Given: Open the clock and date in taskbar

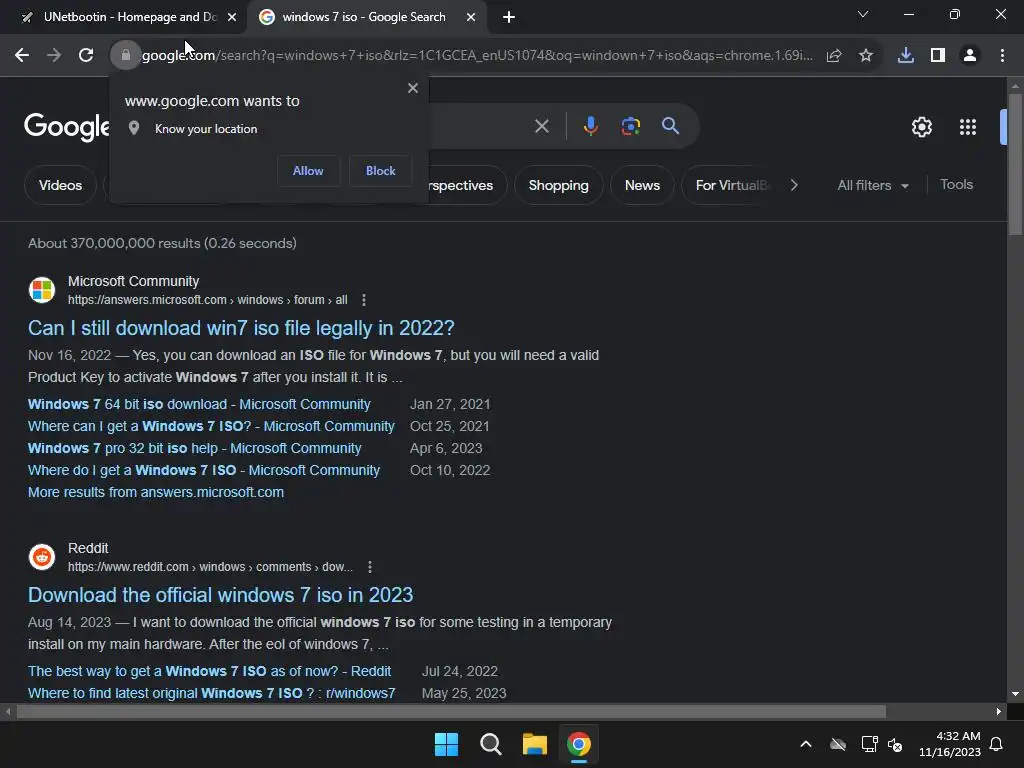Looking at the screenshot, I should click(x=950, y=744).
